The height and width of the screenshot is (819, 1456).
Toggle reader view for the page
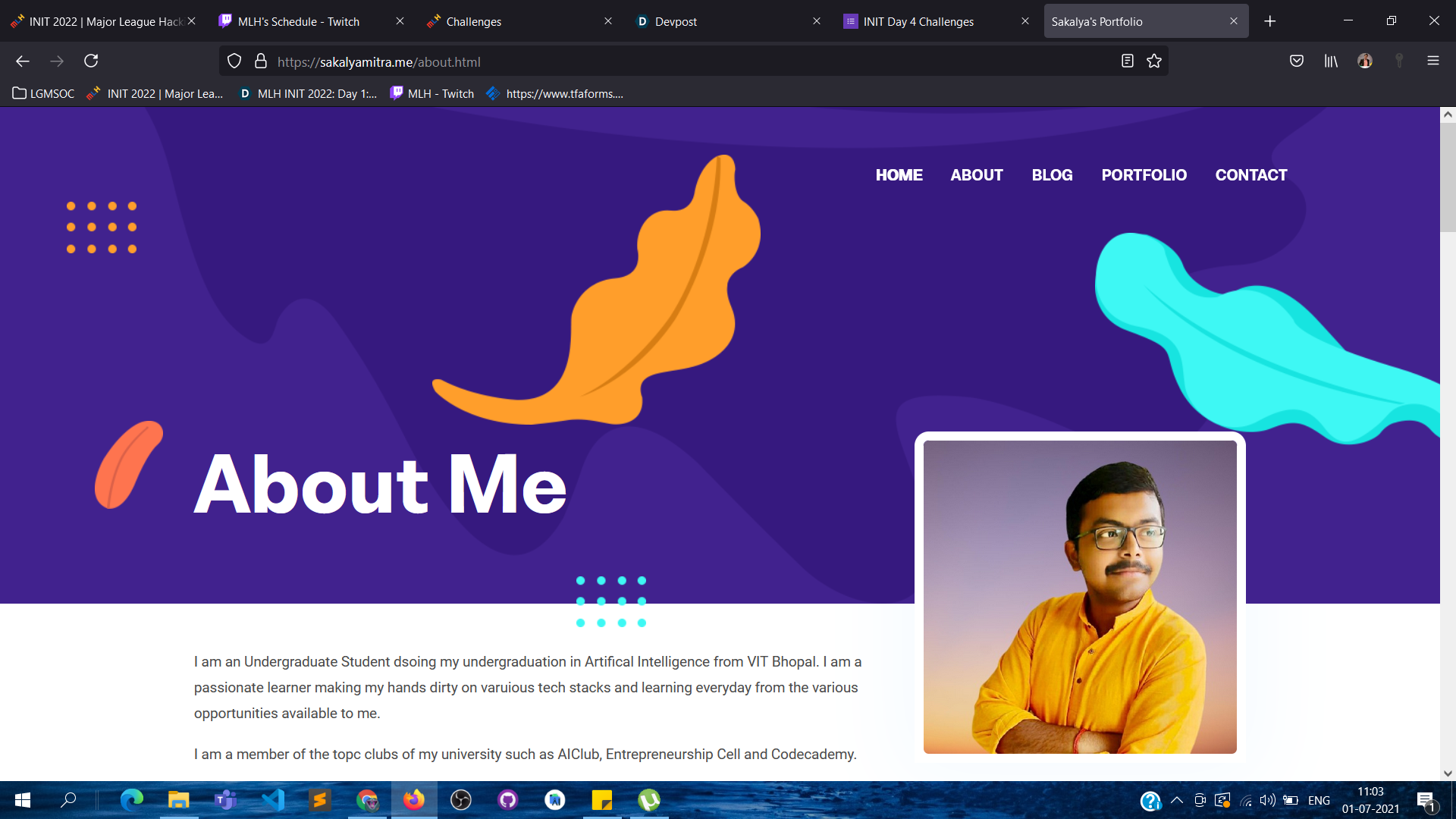(1127, 61)
